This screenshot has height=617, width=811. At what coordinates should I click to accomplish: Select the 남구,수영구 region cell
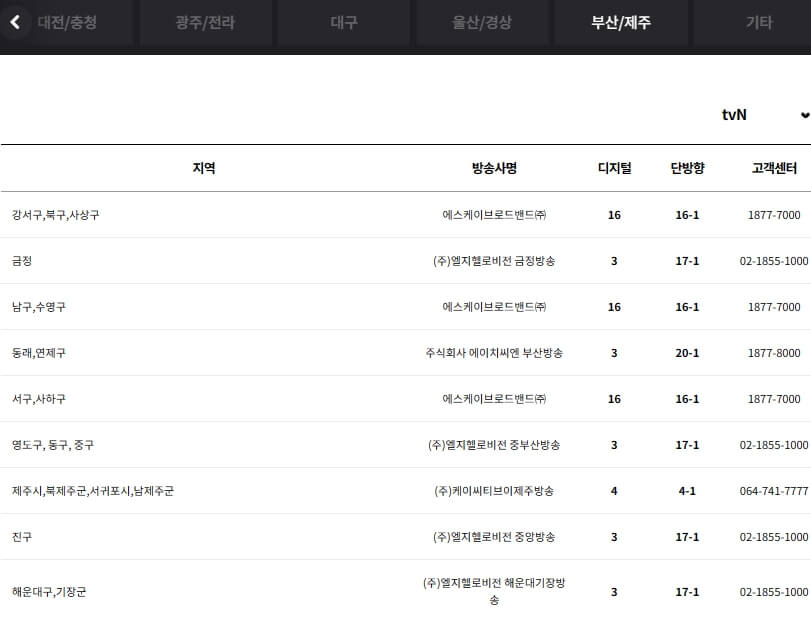(39, 307)
